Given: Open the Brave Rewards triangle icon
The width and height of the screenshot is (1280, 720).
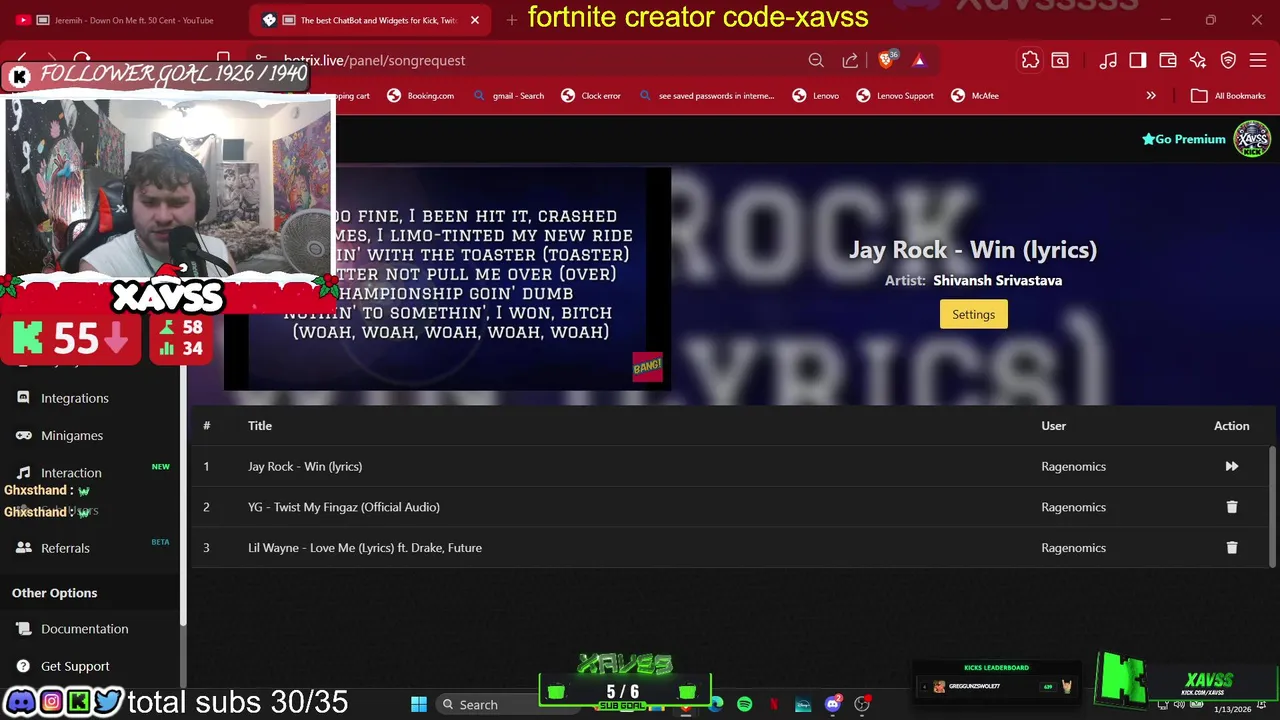Looking at the screenshot, I should [x=919, y=60].
